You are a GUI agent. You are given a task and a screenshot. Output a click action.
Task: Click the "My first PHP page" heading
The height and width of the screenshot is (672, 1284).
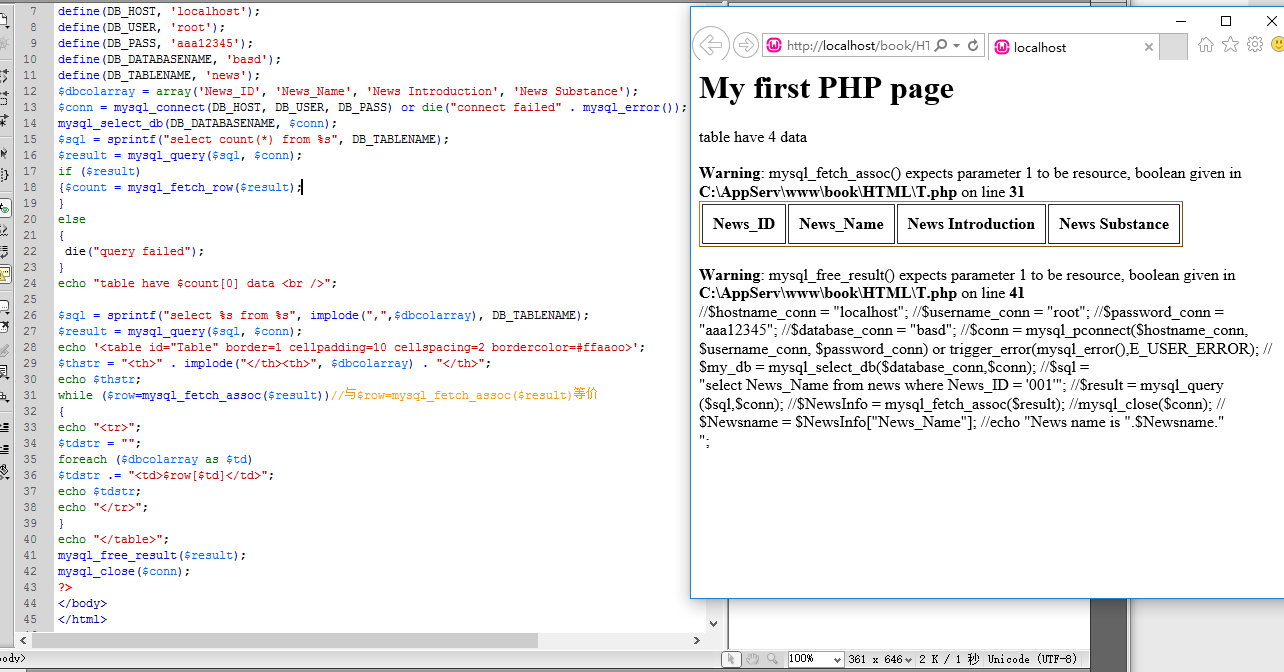(x=826, y=88)
